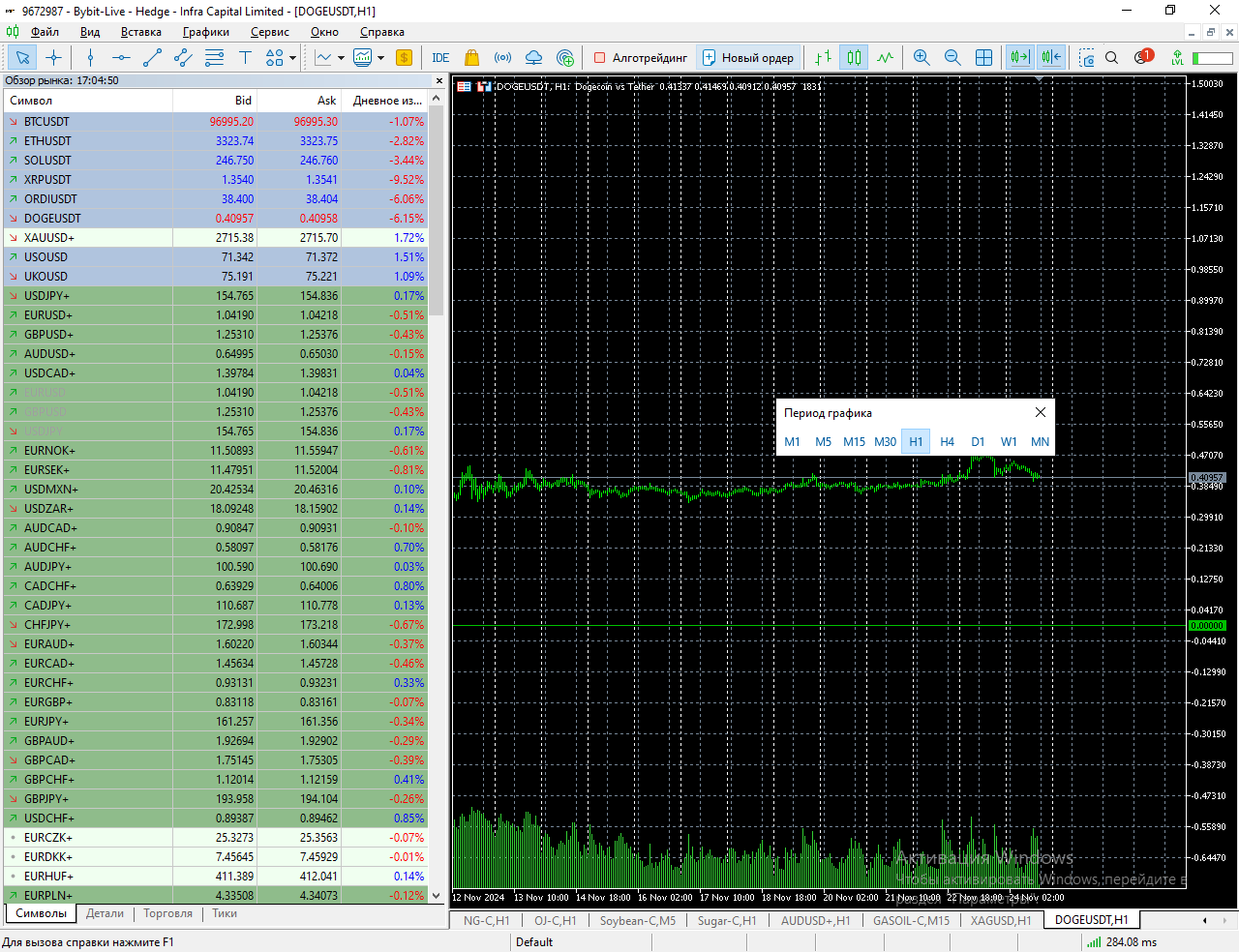Click the tile windows grid icon

tap(983, 58)
